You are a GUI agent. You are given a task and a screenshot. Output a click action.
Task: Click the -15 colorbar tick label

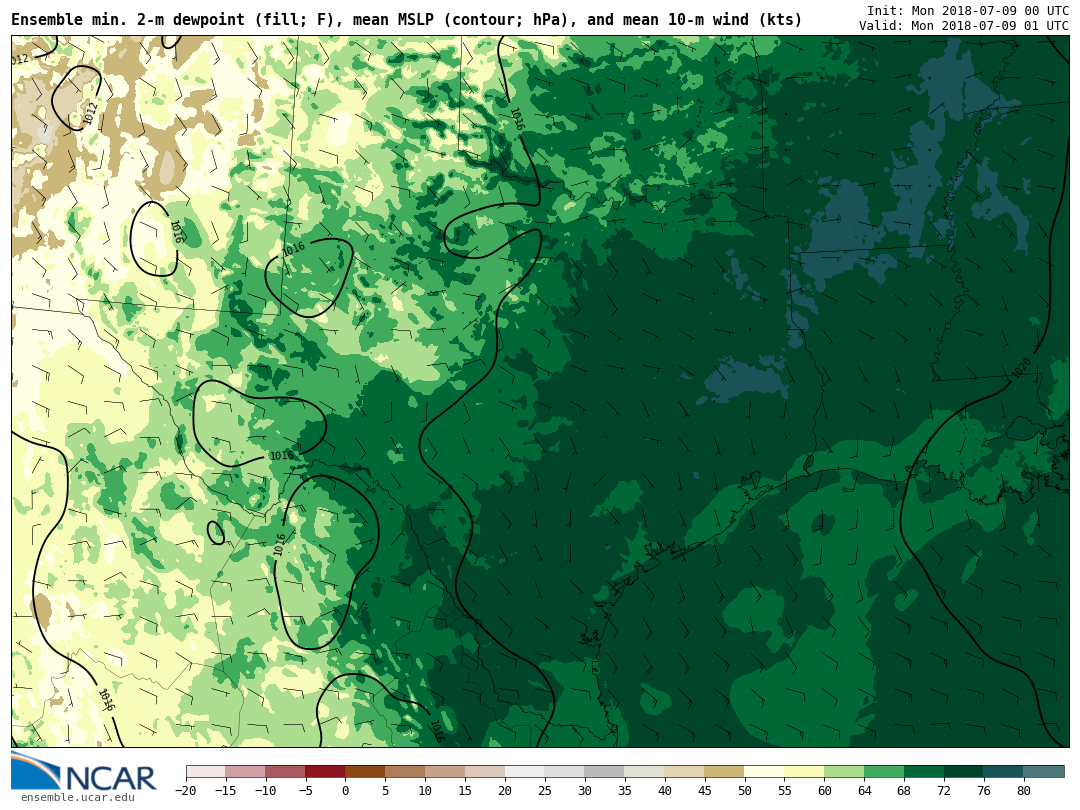[x=225, y=790]
